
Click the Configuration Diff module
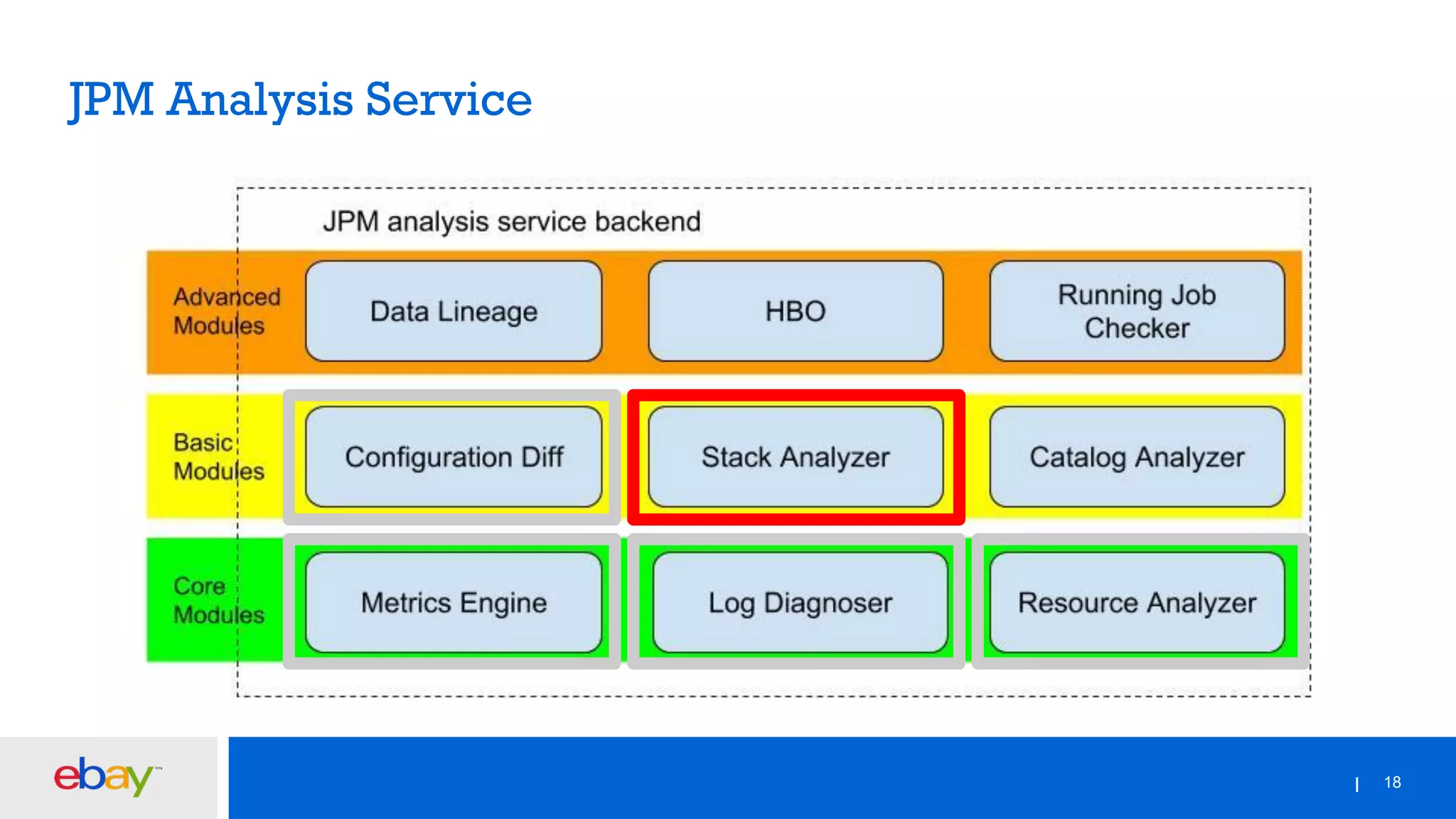(454, 457)
